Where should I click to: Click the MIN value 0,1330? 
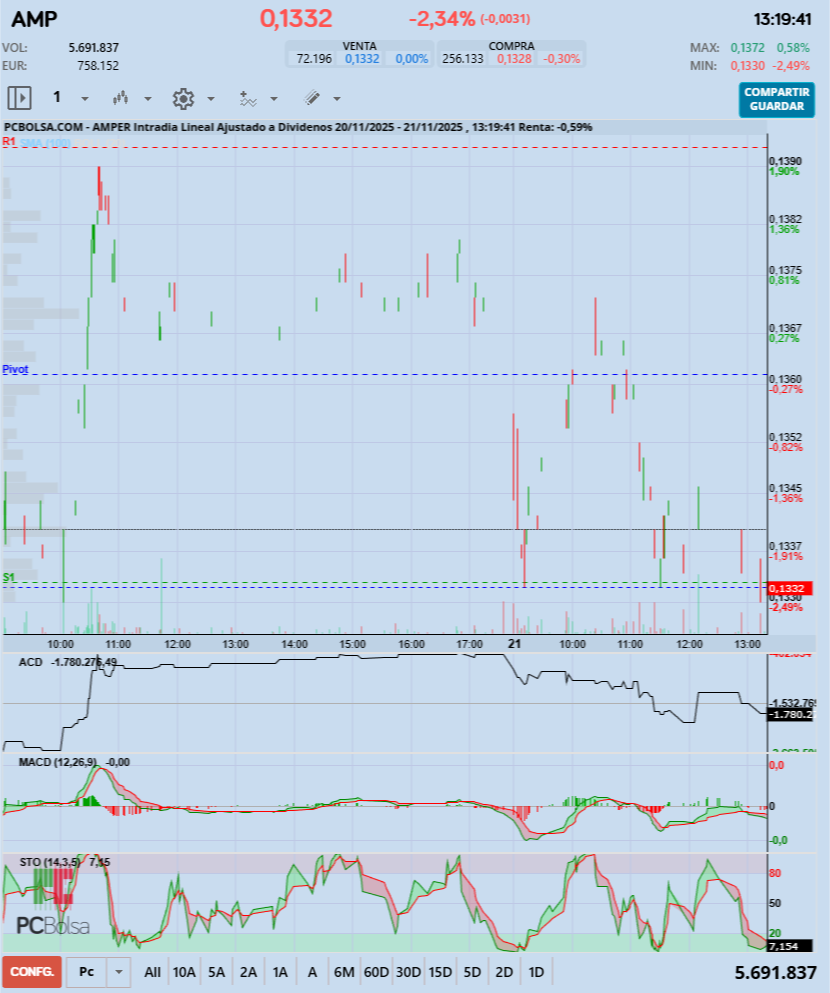(x=748, y=66)
